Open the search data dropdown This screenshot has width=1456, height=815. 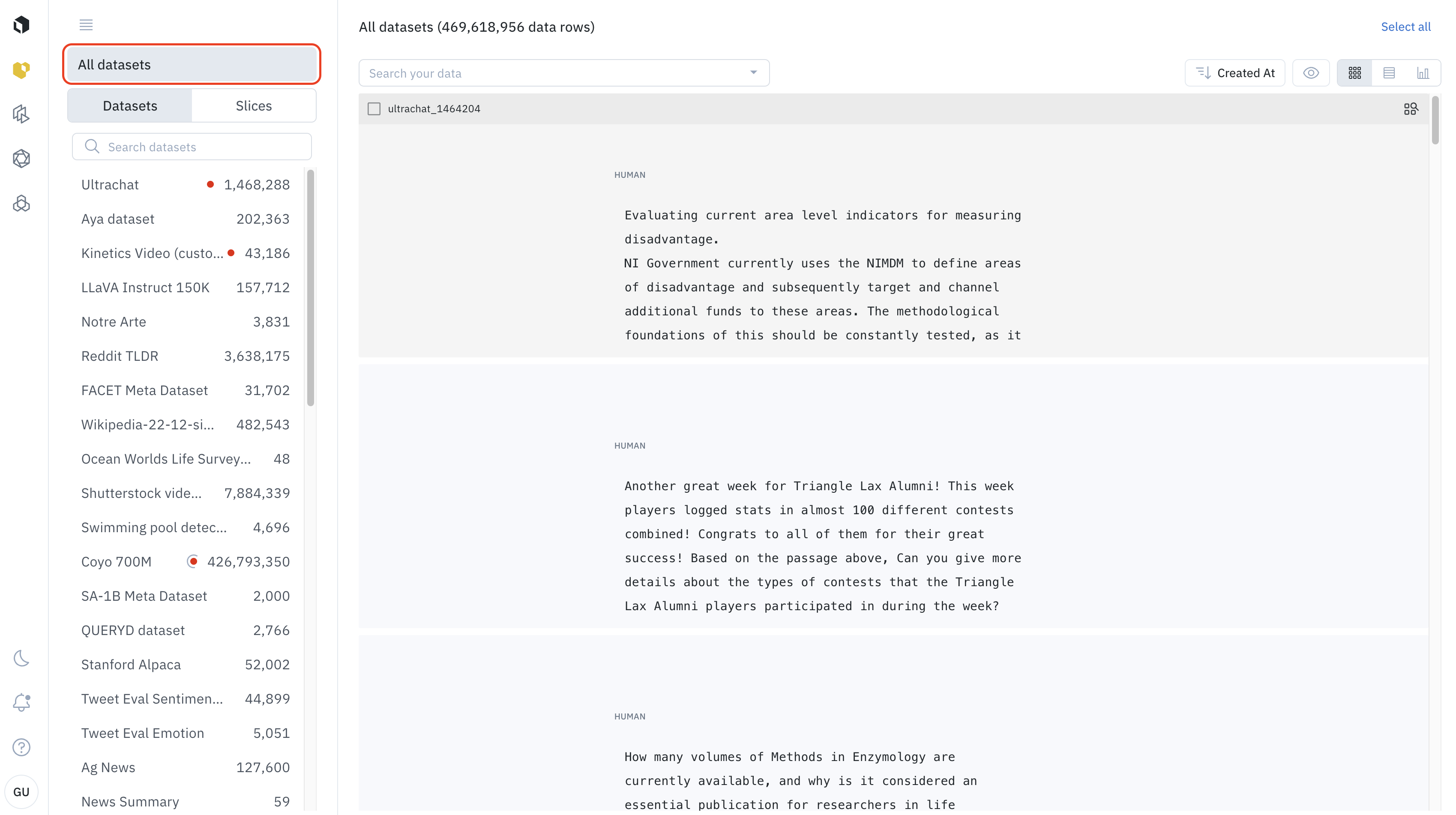(x=754, y=72)
